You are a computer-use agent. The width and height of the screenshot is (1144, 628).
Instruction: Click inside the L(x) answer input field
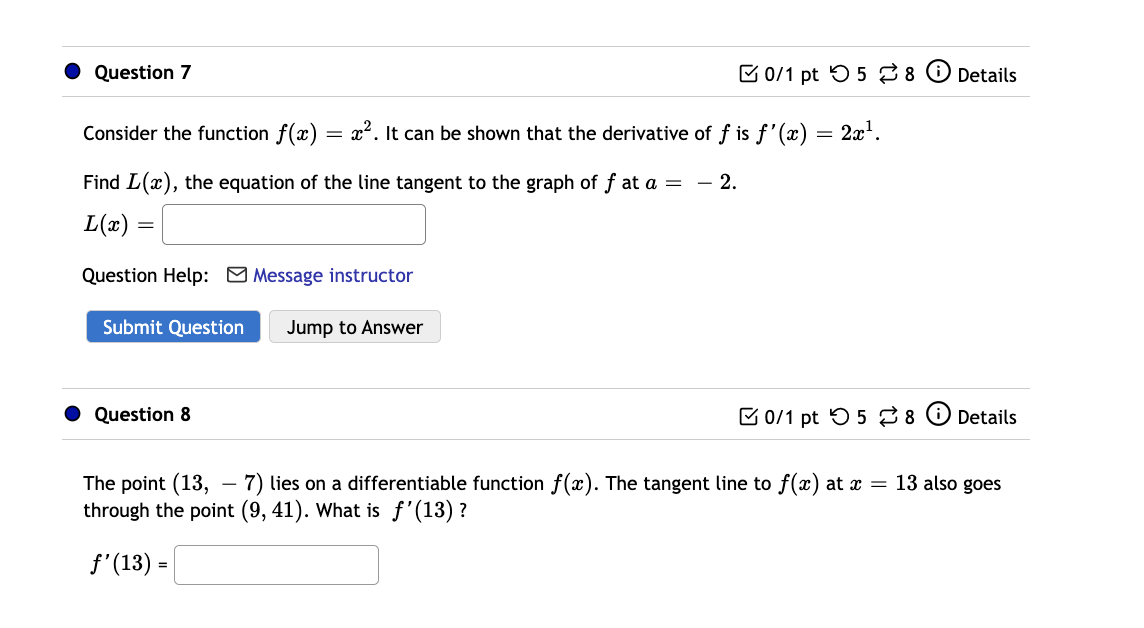click(x=293, y=223)
